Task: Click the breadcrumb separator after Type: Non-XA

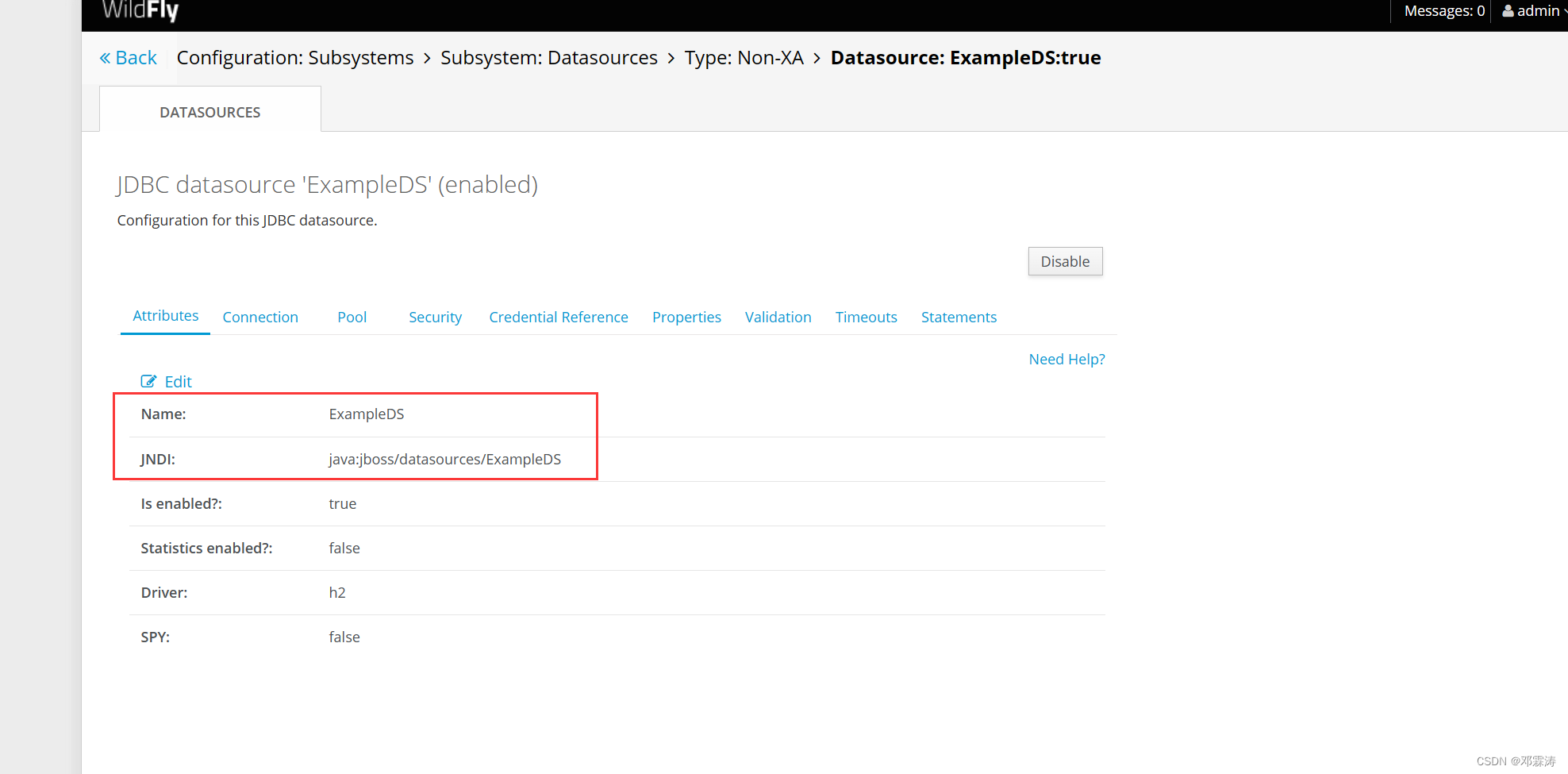Action: (817, 57)
